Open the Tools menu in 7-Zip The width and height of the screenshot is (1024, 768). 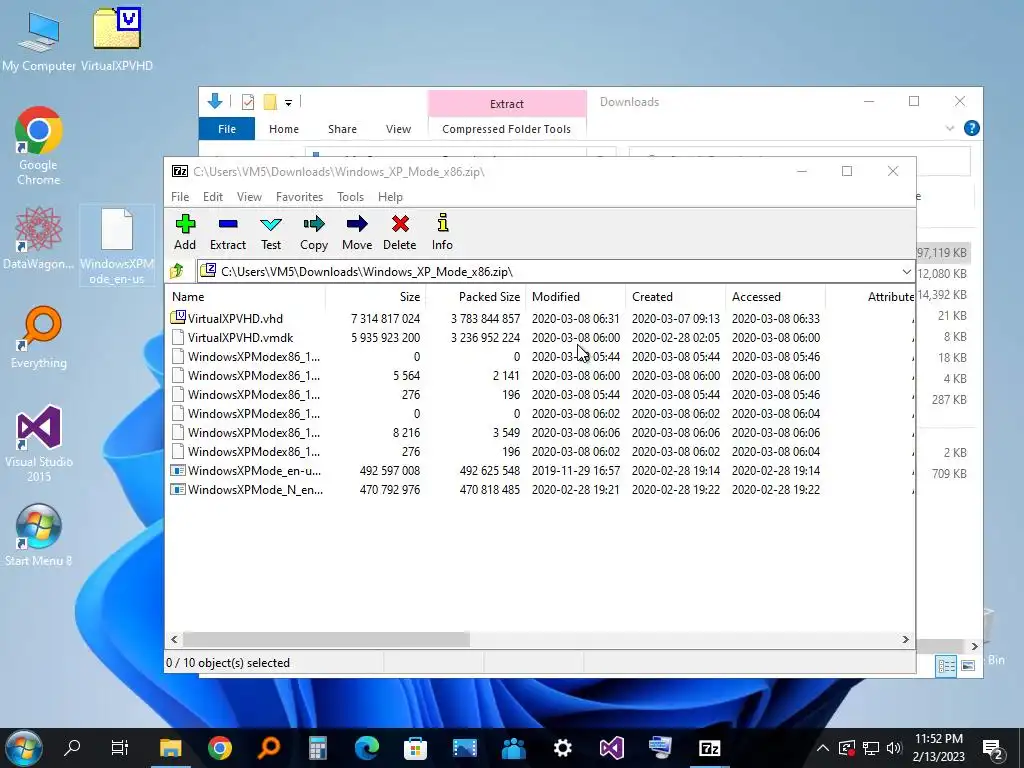[x=350, y=197]
